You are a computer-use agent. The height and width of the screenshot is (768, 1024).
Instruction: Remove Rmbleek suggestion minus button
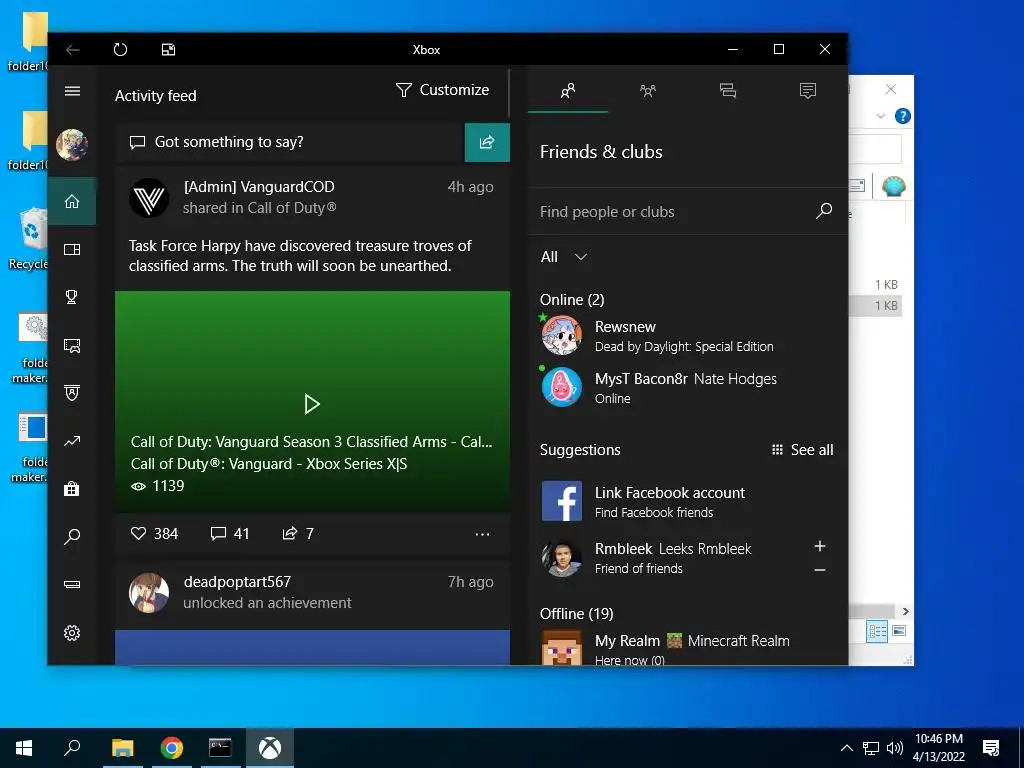point(820,570)
